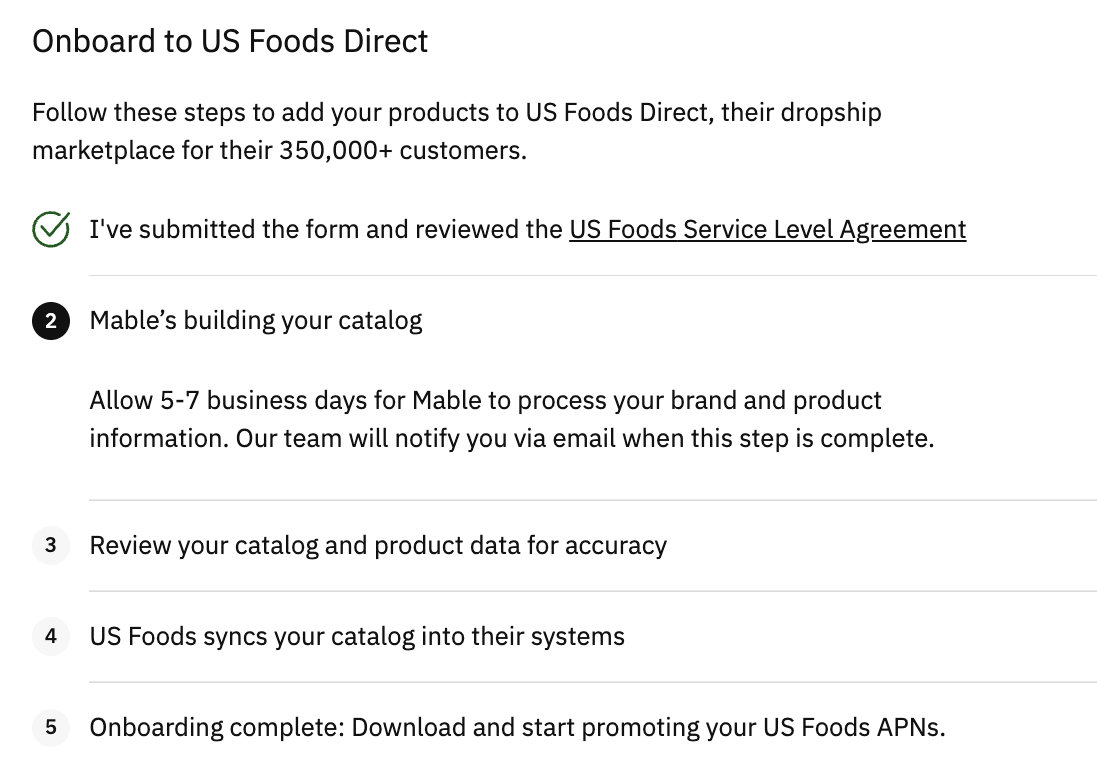This screenshot has width=1097, height=777.
Task: Collapse the "Mable's building your catalog" step
Action: coord(256,321)
